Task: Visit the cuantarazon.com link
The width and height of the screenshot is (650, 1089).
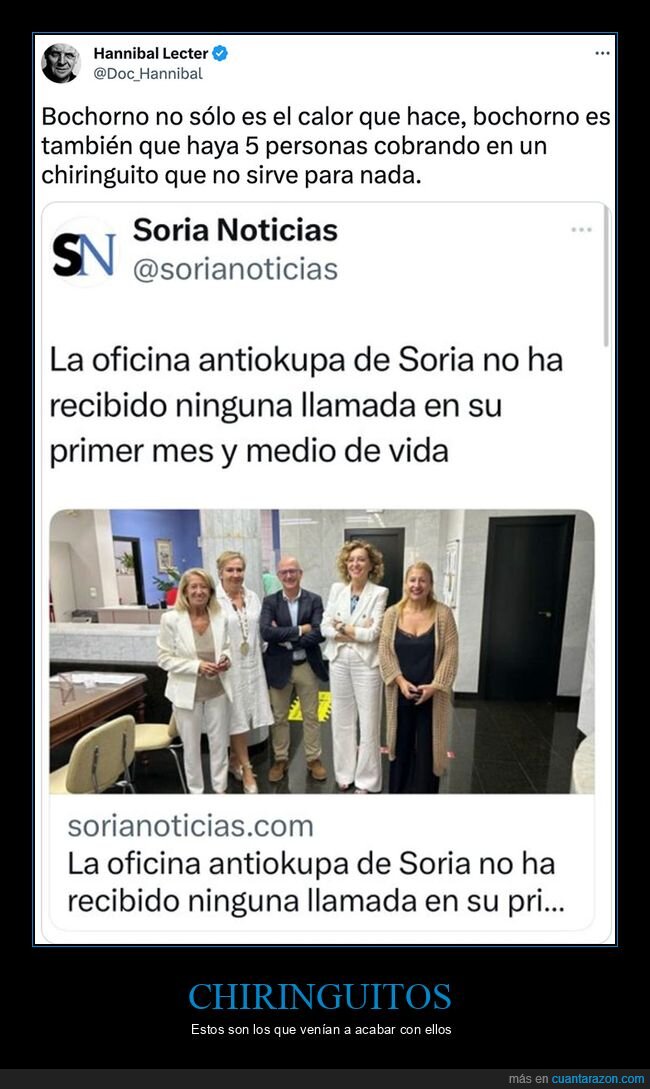Action: coord(598,1079)
